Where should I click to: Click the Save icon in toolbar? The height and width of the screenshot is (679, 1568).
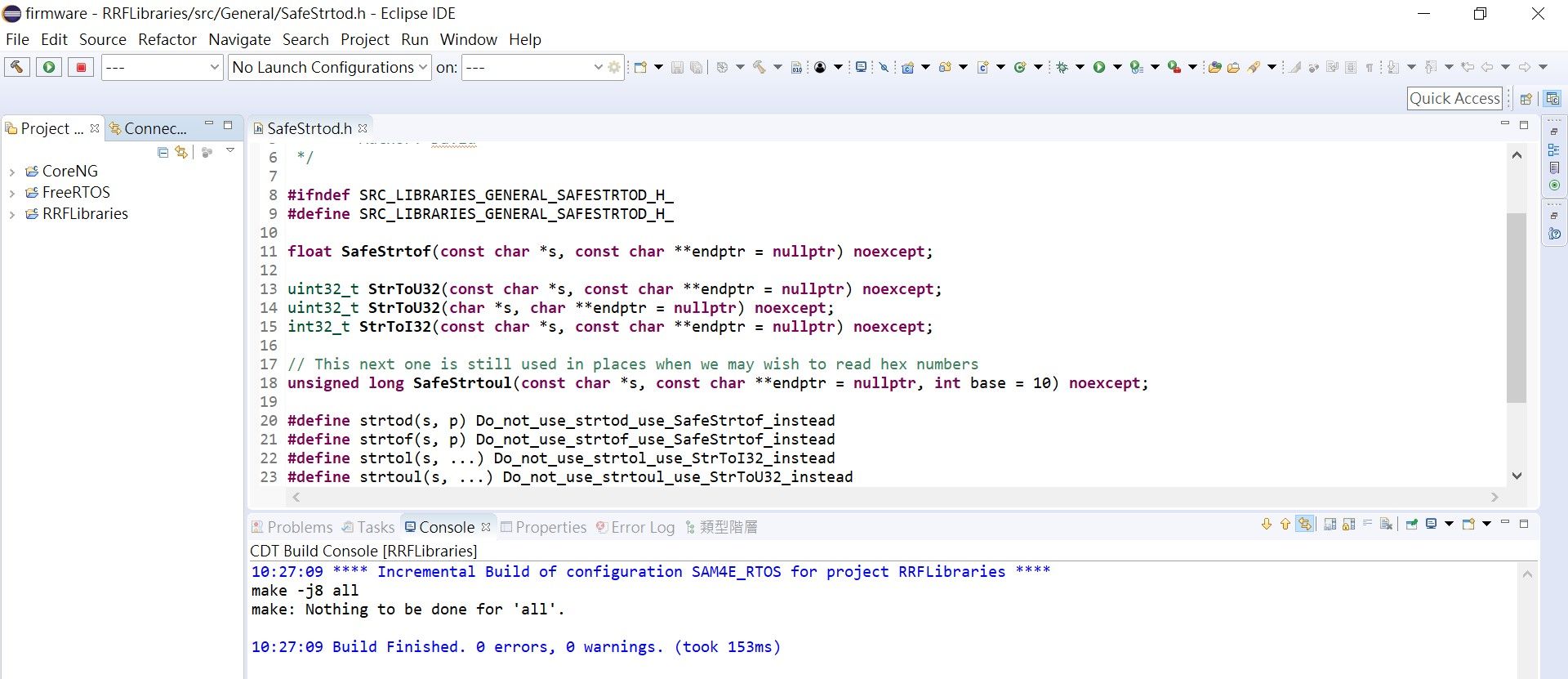pyautogui.click(x=677, y=67)
